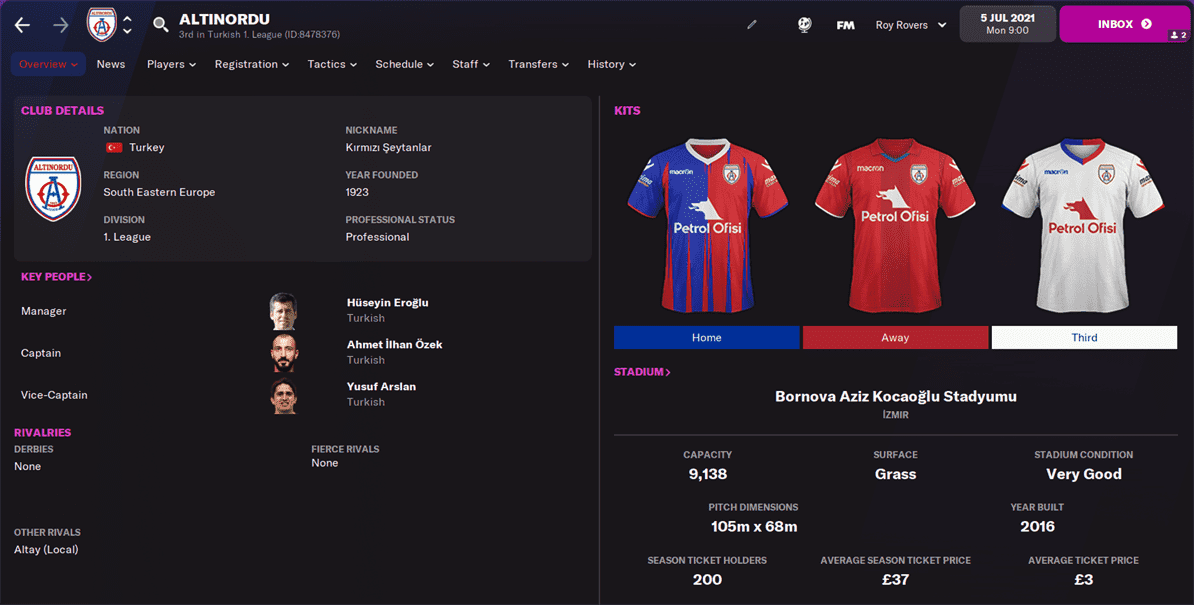Click the 200 season ticket holders value

pos(707,580)
